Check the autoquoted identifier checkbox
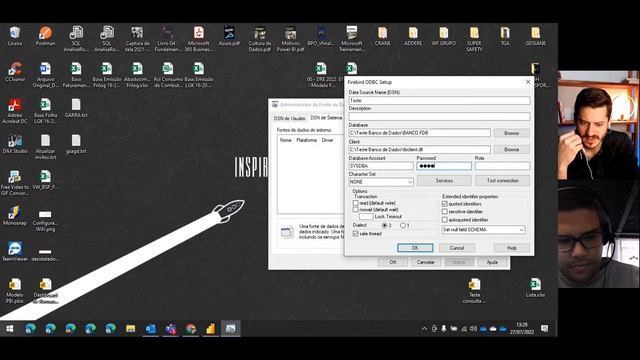The width and height of the screenshot is (640, 360). coord(445,220)
